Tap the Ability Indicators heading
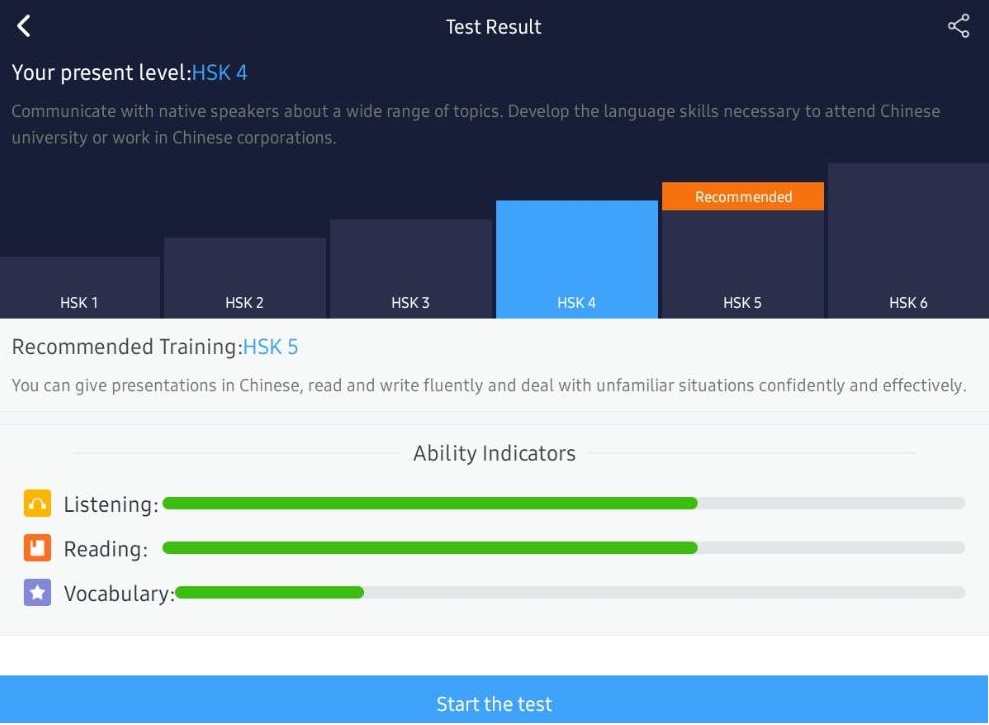 [494, 453]
